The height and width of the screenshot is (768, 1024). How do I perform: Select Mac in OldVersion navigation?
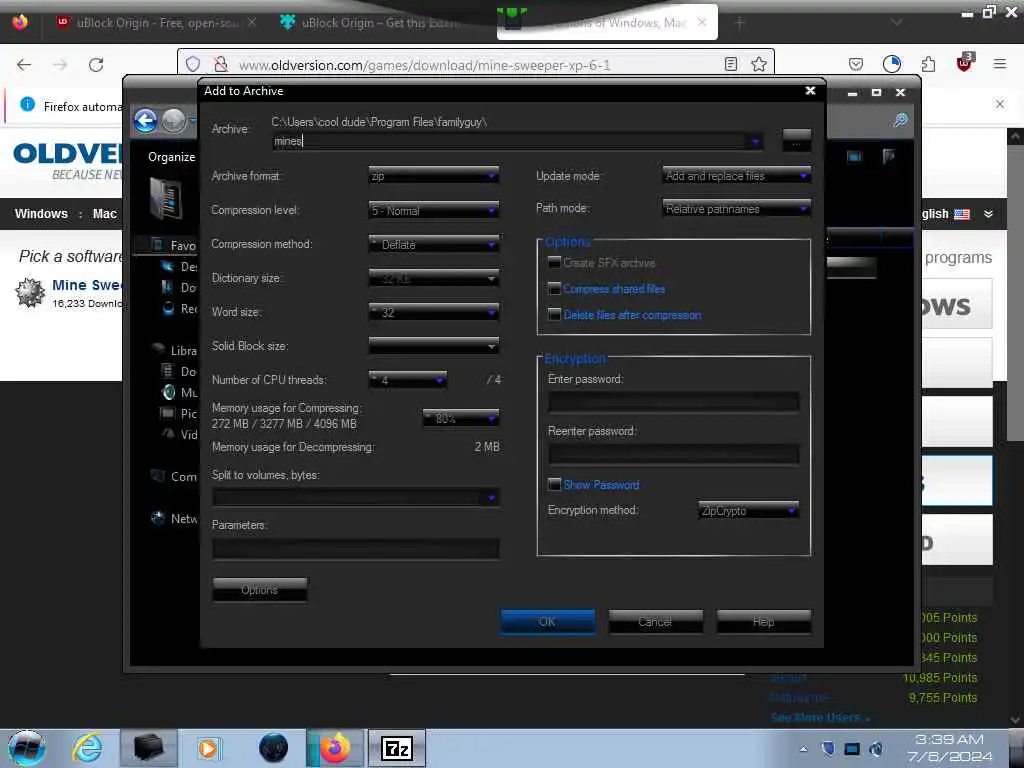[x=104, y=214]
